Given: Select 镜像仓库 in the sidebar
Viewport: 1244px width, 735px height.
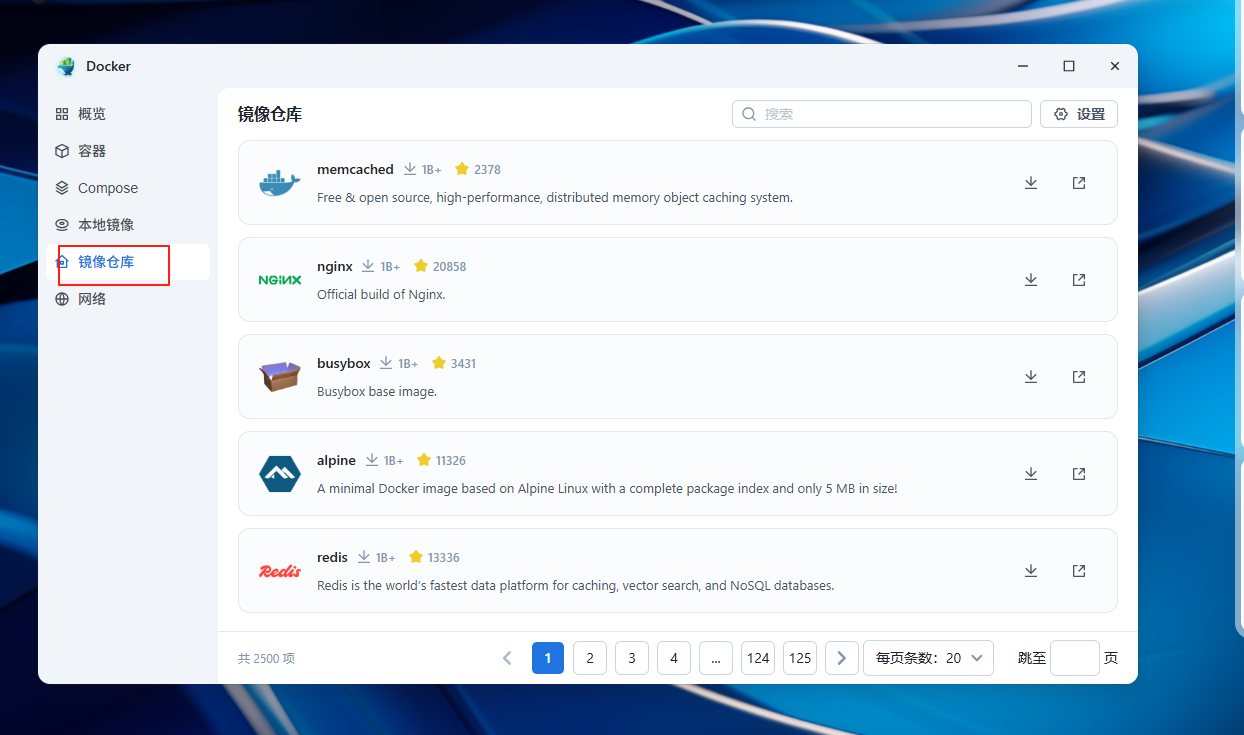Looking at the screenshot, I should (x=128, y=262).
